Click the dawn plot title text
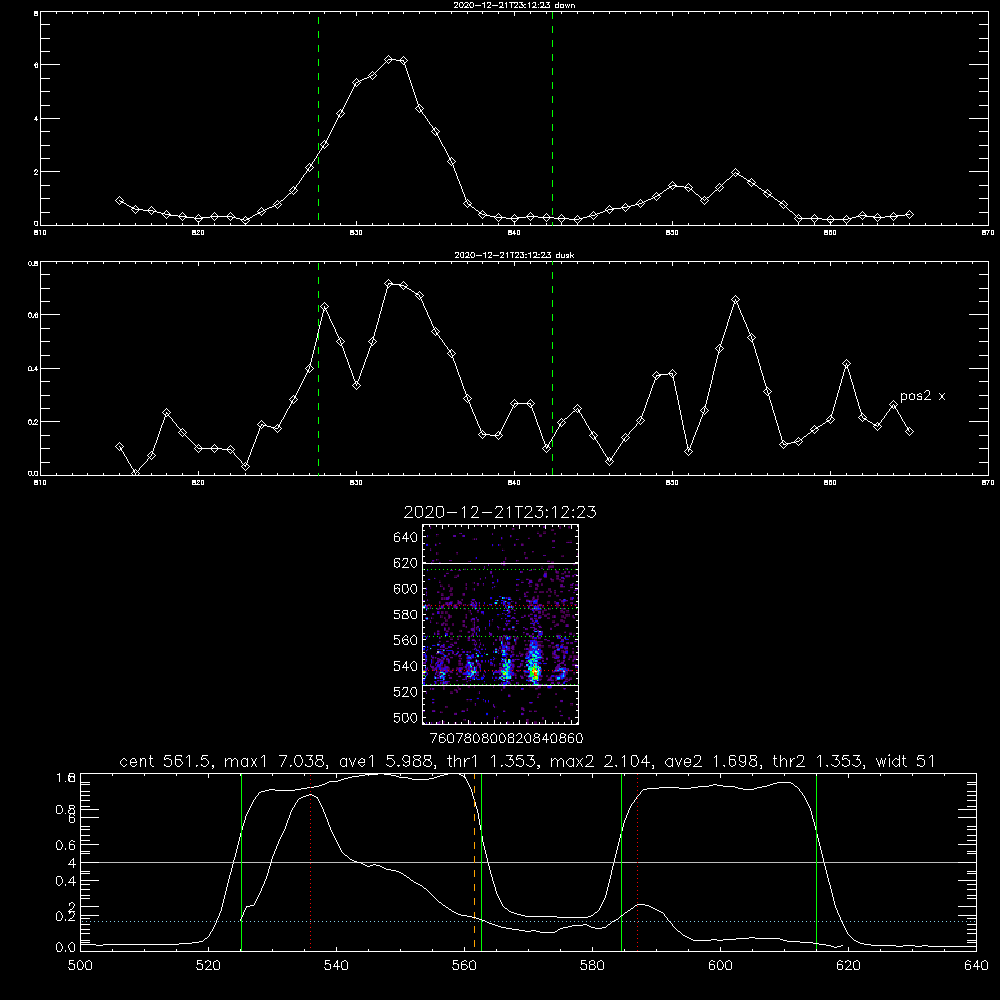 coord(514,5)
